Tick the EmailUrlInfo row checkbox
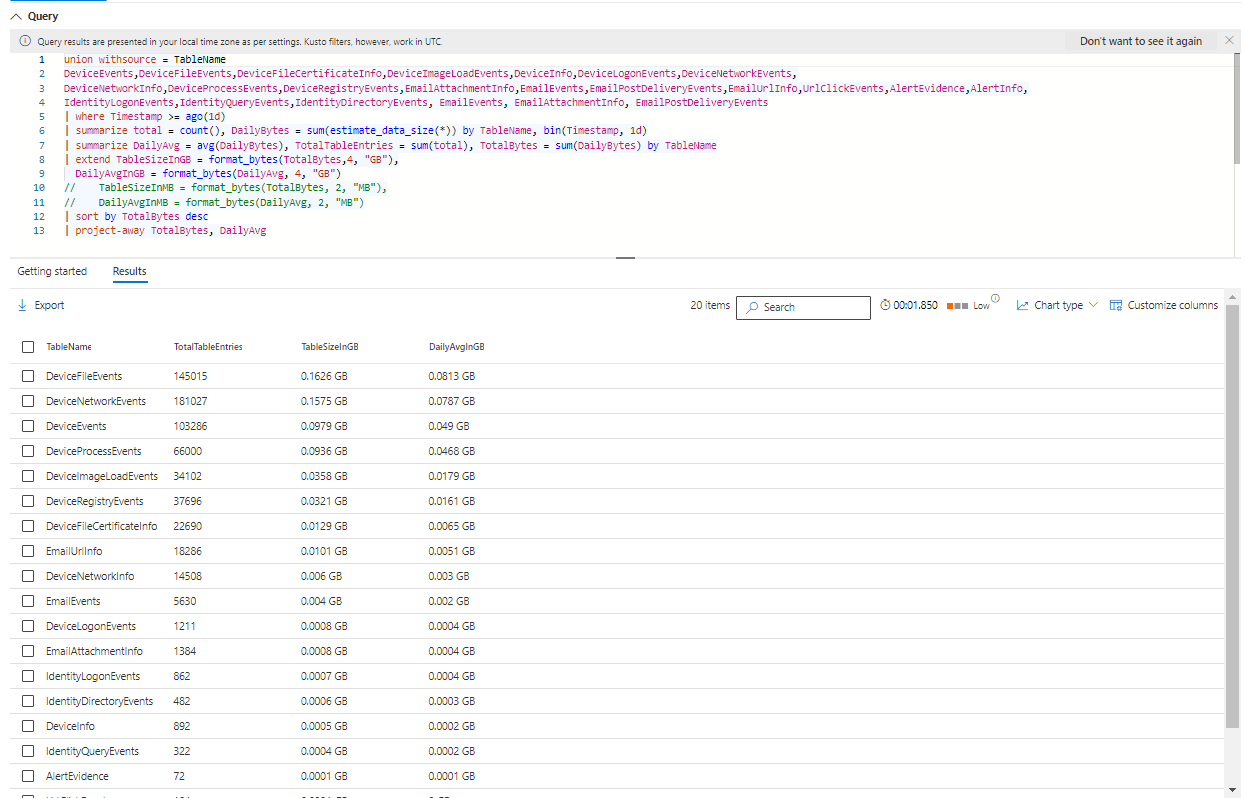 [x=28, y=551]
